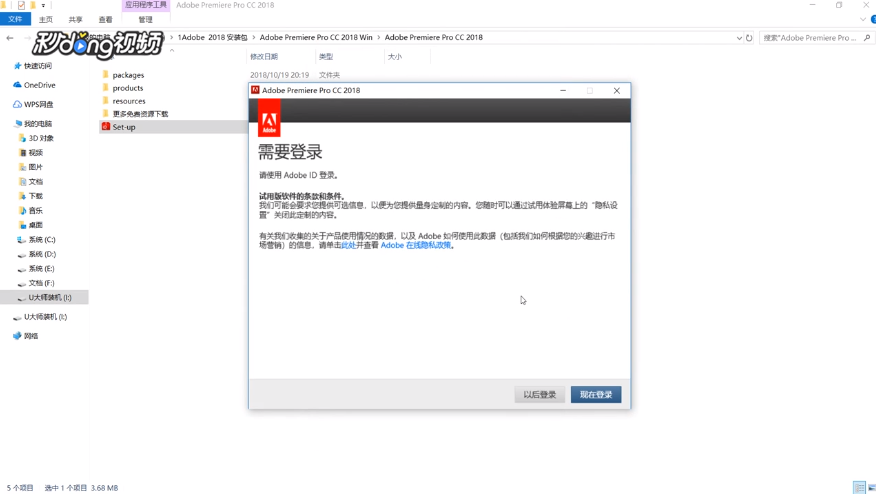Refresh the Explorer folder view
This screenshot has height=494, width=876.
click(x=749, y=38)
